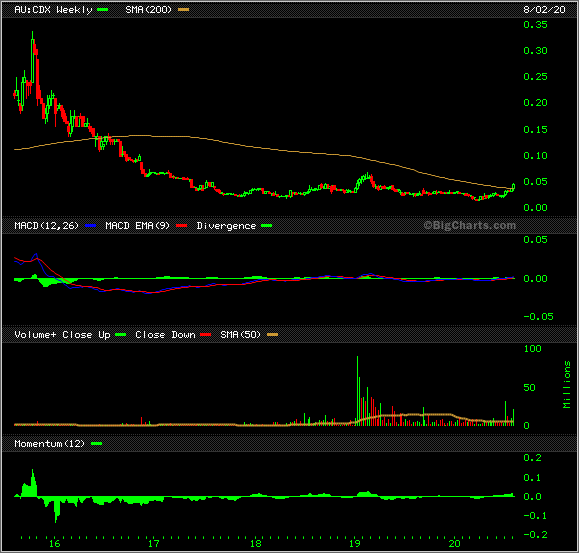Click the 19 year marker on the time axis
The height and width of the screenshot is (553, 579).
pos(355,544)
